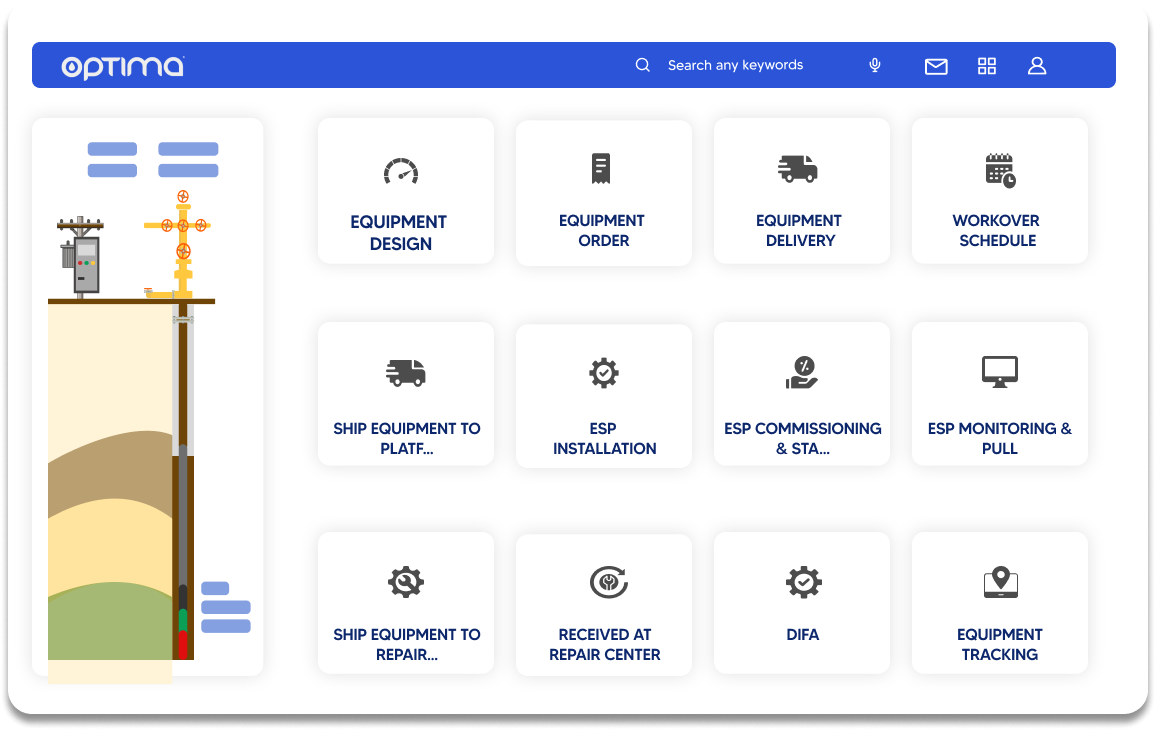Select the EQUIPMENT DELIVERY label
The height and width of the screenshot is (730, 1156).
pos(799,231)
